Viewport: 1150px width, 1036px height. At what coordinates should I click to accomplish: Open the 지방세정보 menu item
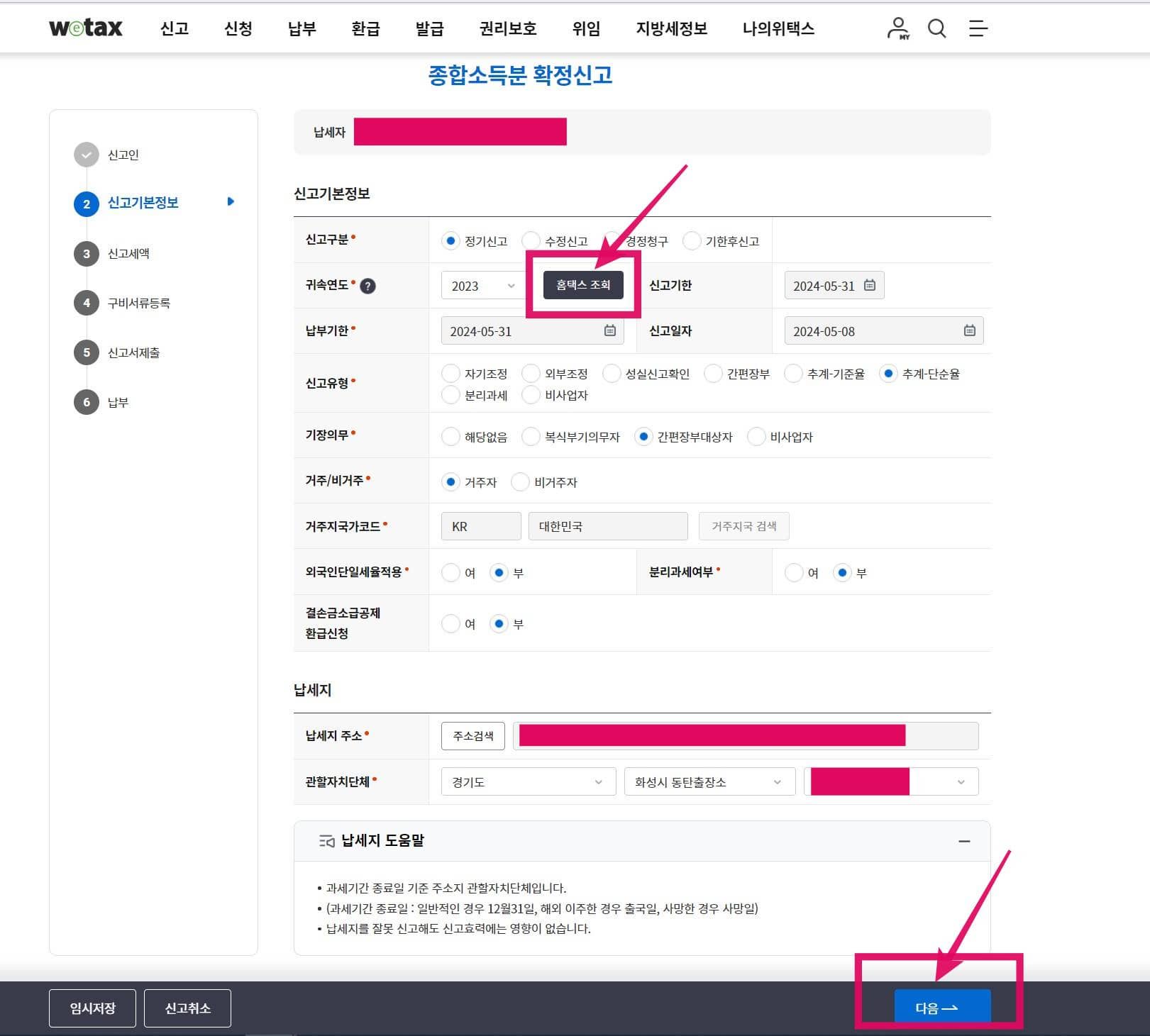pyautogui.click(x=670, y=28)
